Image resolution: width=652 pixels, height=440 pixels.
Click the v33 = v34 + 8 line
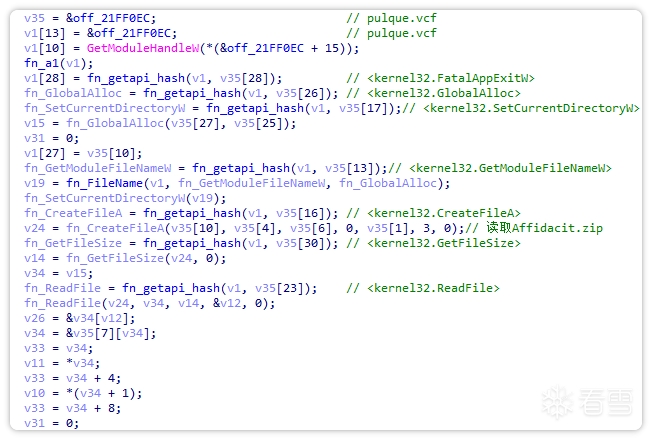point(73,408)
